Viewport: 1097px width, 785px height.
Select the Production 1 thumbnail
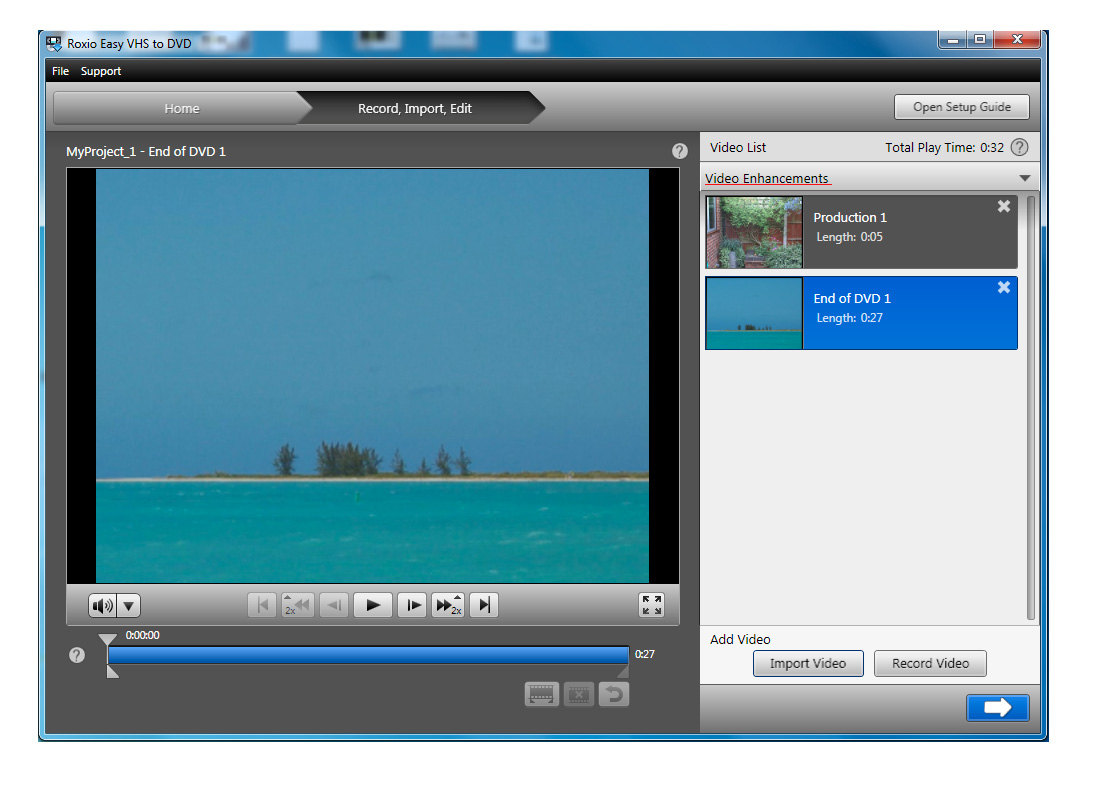tap(754, 232)
